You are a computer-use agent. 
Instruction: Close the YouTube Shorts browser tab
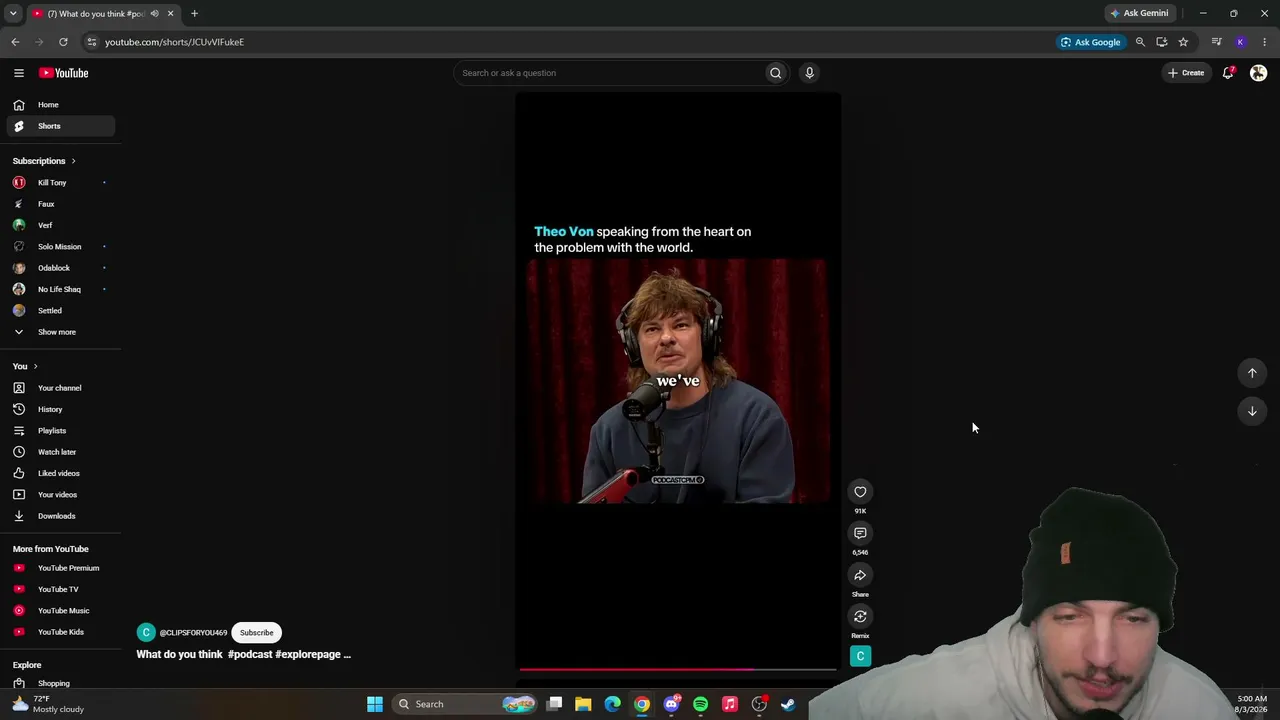(170, 14)
